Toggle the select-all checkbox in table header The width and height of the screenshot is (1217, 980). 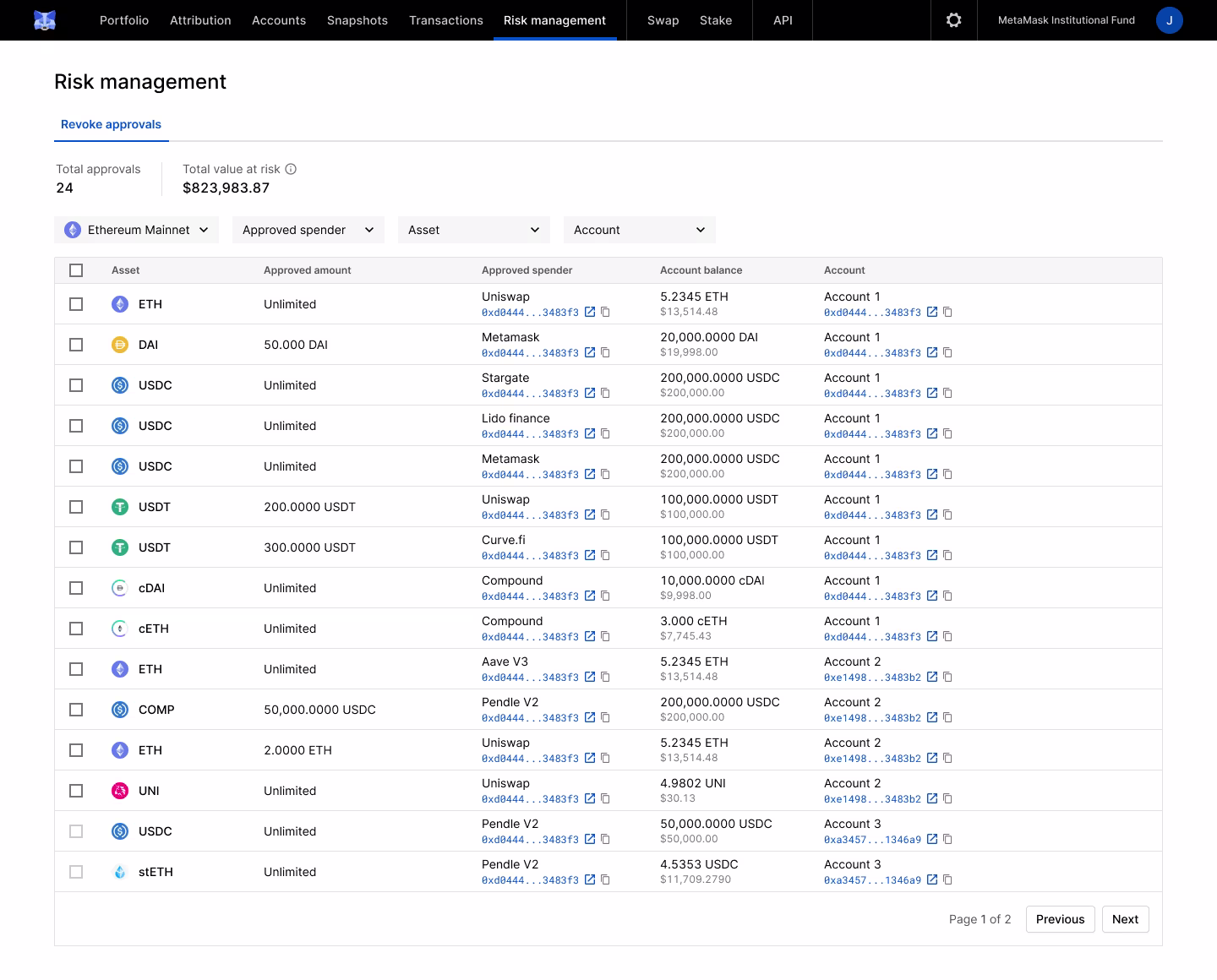76,270
